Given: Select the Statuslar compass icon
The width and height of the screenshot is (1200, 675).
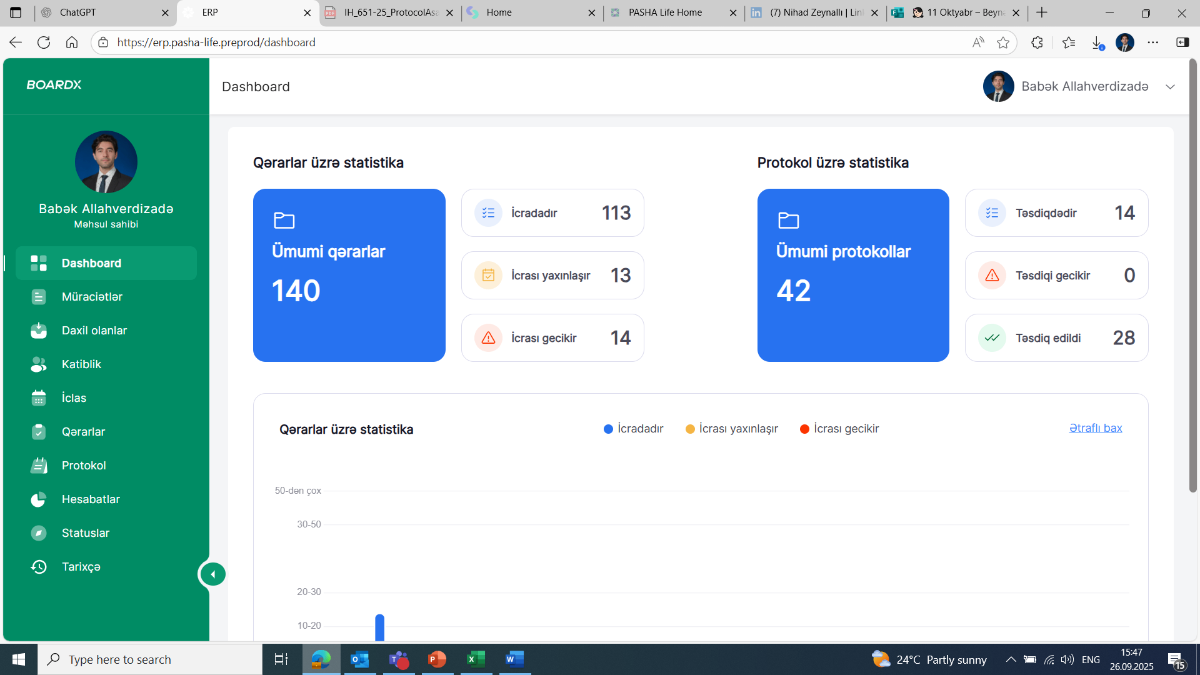Looking at the screenshot, I should coord(39,533).
